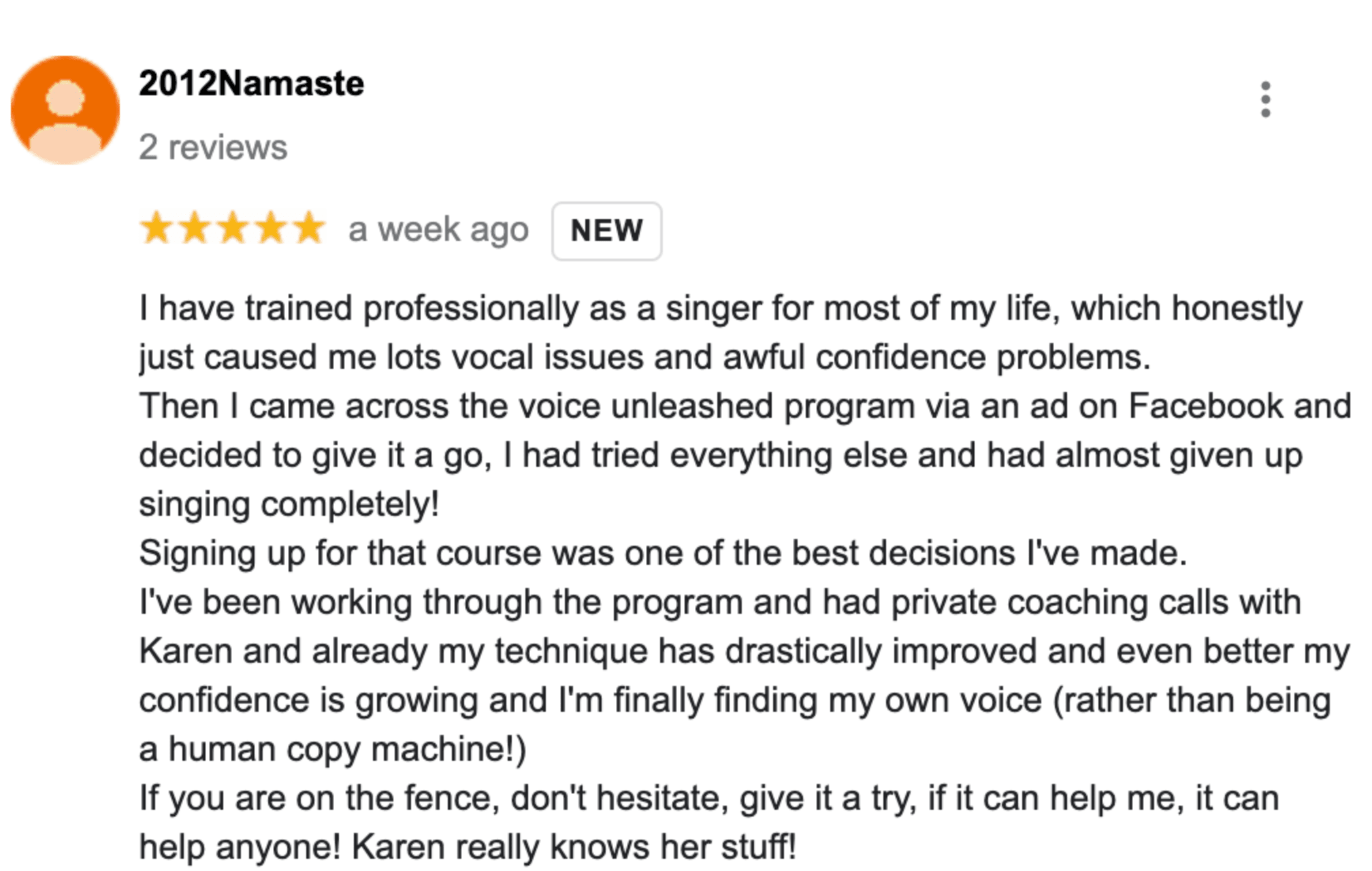Viewport: 1372px width, 871px height.
Task: Click the fifth rating star
Action: [x=309, y=228]
